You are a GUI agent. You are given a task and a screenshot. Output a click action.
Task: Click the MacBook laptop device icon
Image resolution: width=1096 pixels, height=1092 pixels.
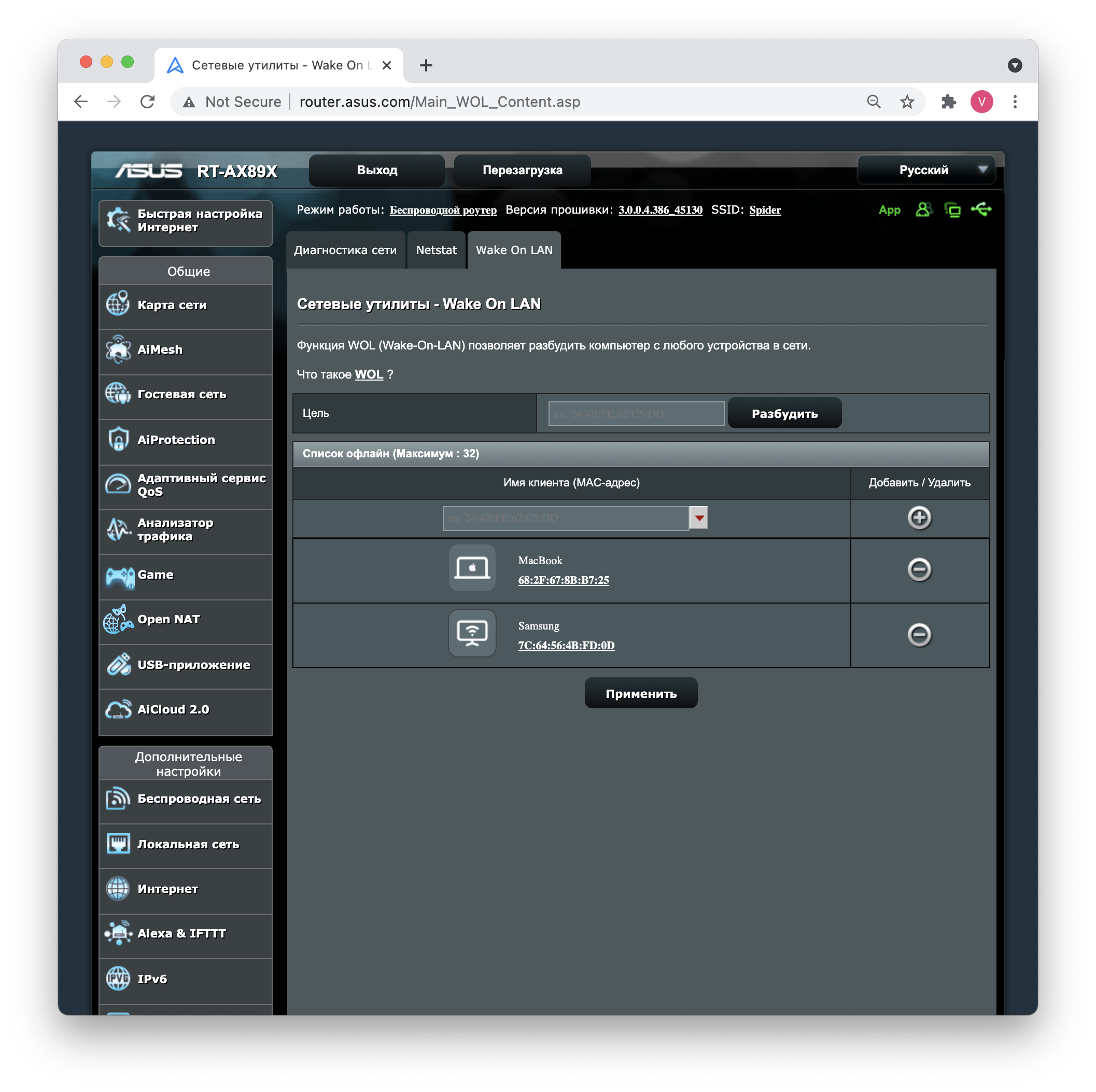[x=472, y=568]
